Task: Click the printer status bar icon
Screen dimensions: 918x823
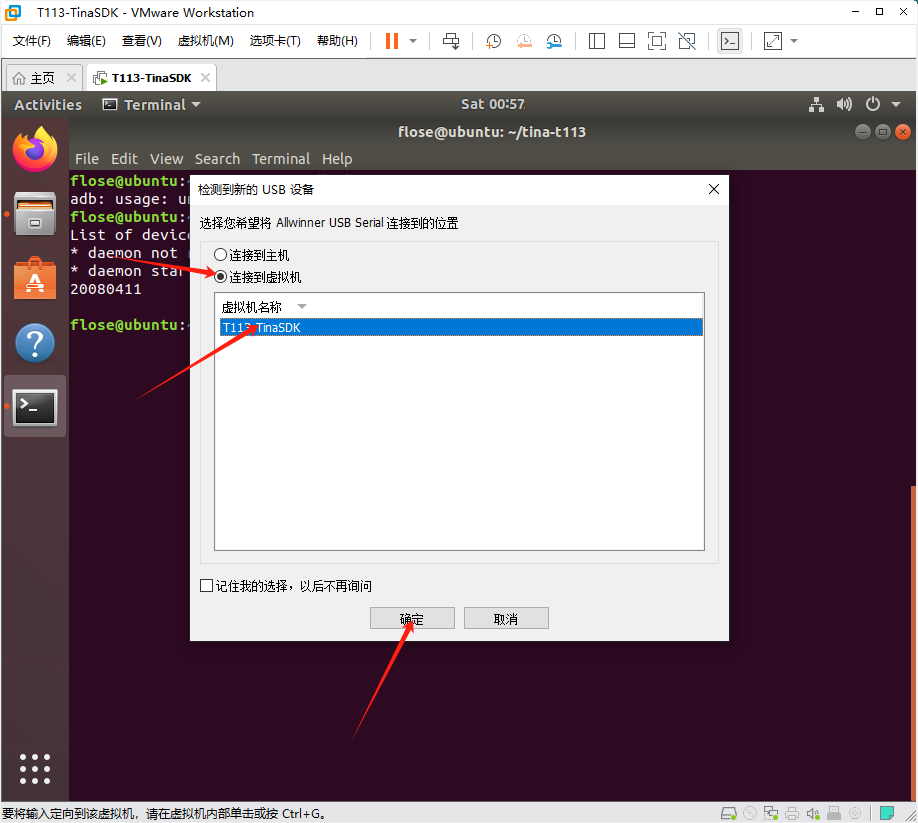Action: 792,813
